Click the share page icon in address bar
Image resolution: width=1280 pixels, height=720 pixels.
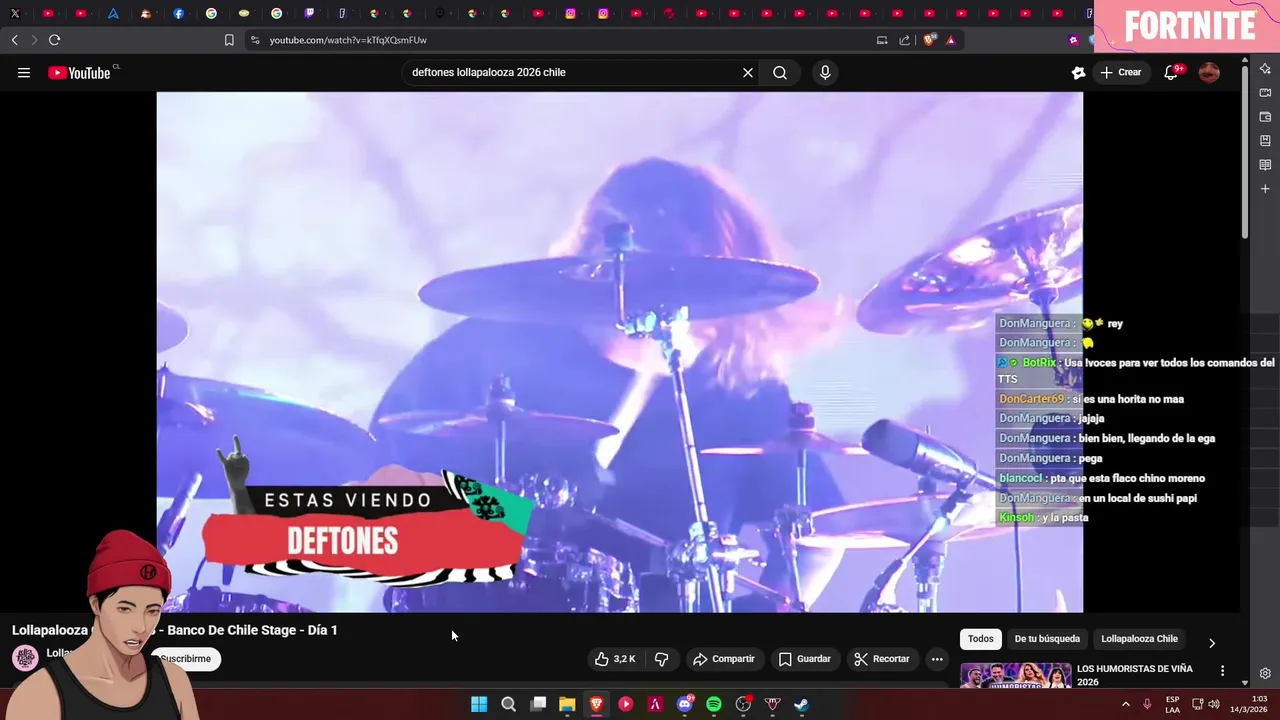(x=905, y=40)
